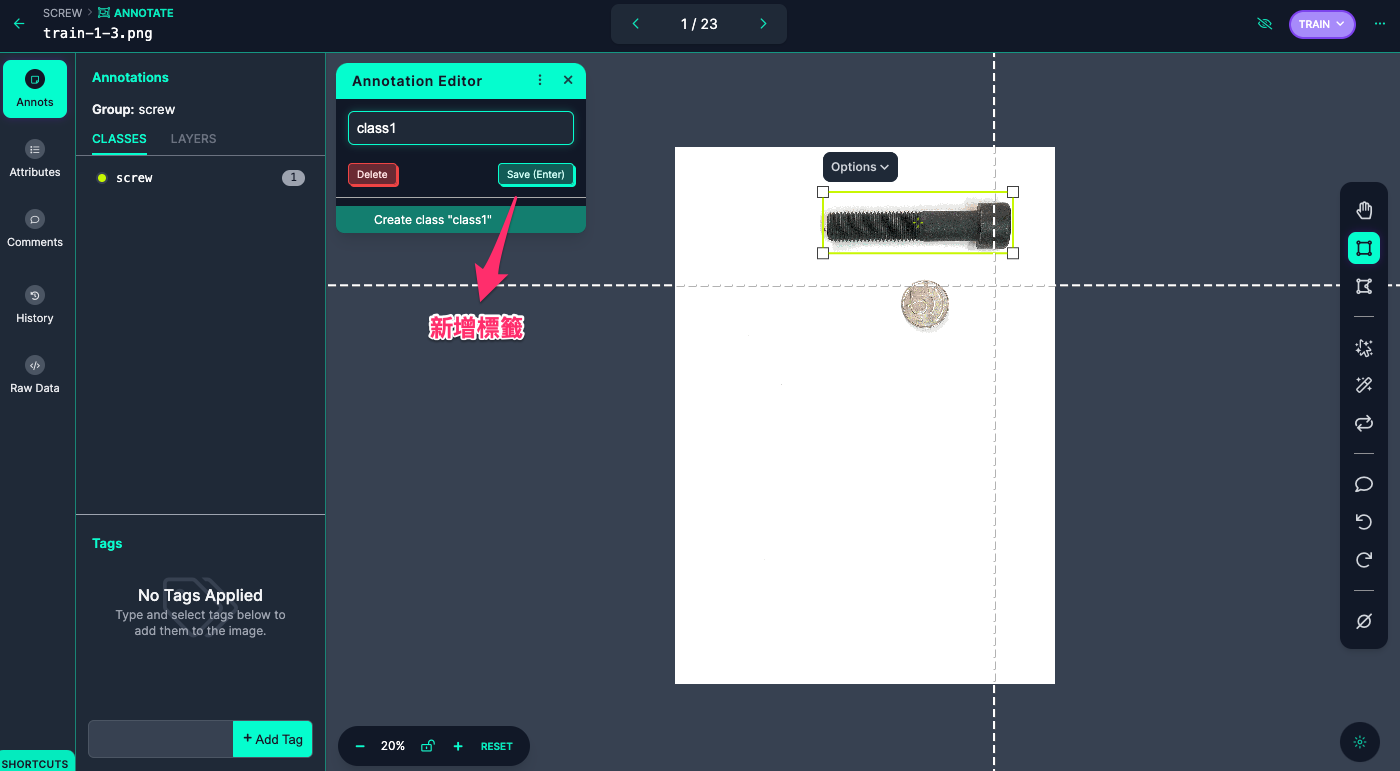Activate the smart polygon tool

(1363, 348)
